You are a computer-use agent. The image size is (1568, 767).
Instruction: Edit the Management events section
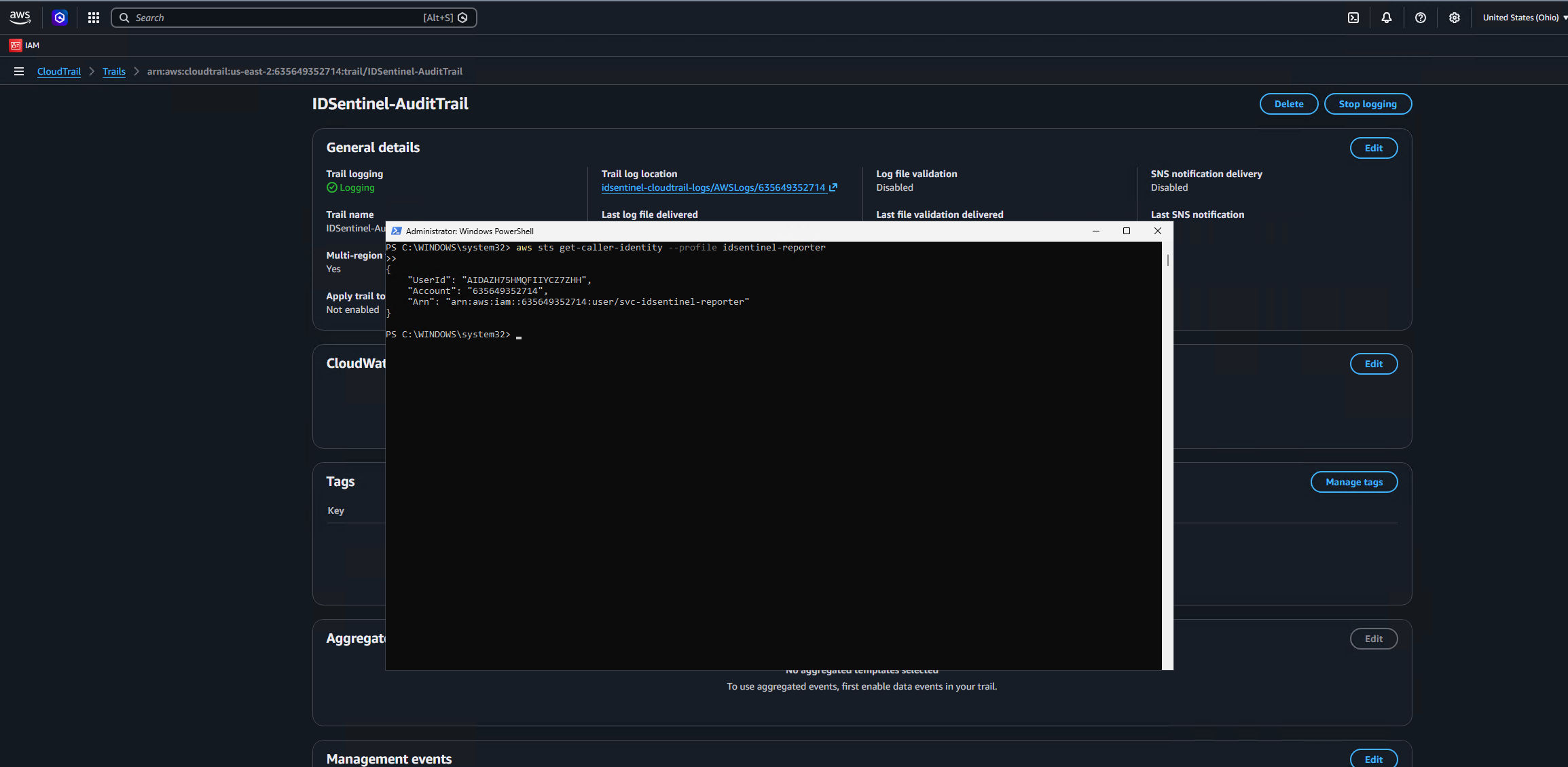[1374, 759]
